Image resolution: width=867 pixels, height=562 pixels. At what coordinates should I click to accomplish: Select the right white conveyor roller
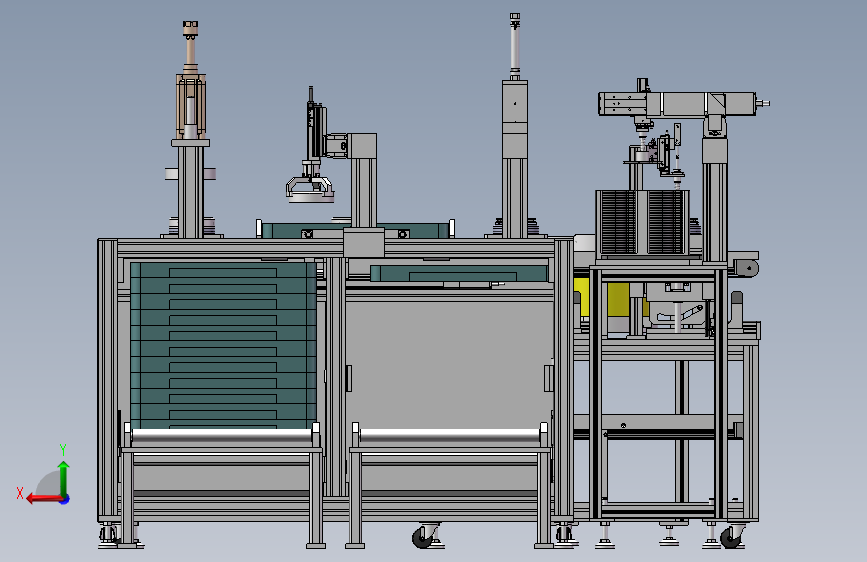pos(450,436)
